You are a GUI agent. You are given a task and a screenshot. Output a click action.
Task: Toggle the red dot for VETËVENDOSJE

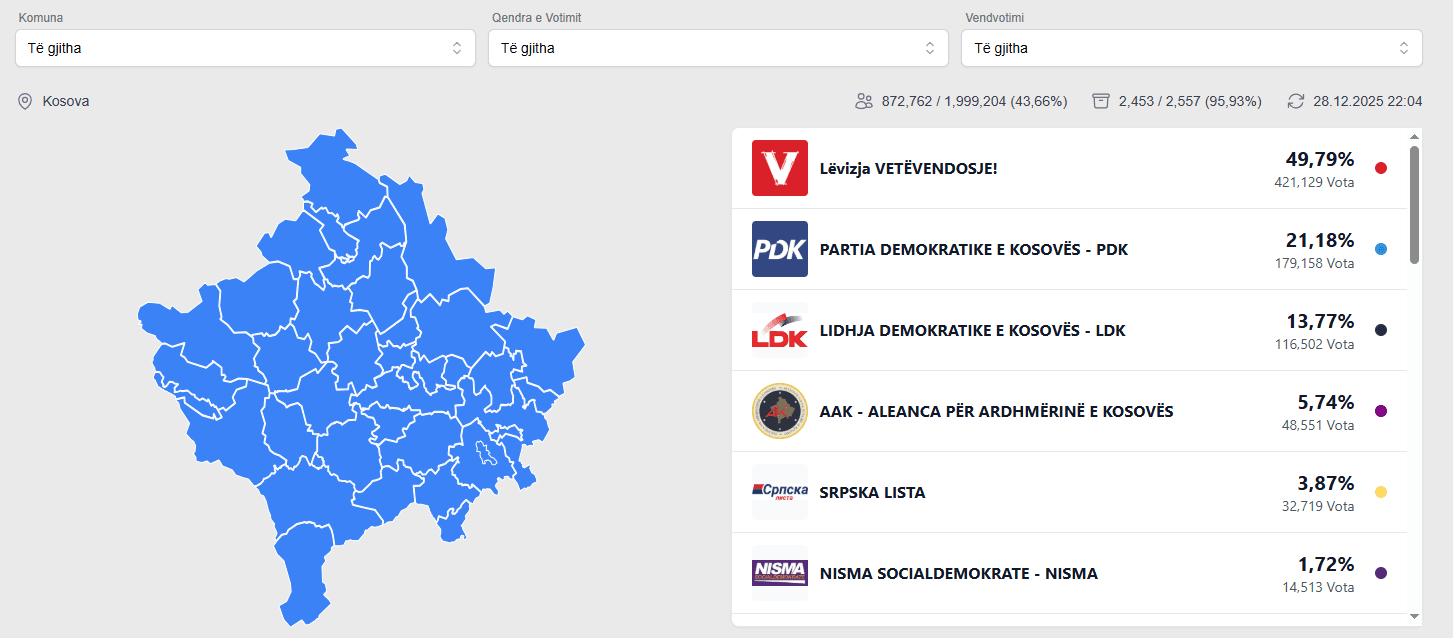coord(1380,167)
